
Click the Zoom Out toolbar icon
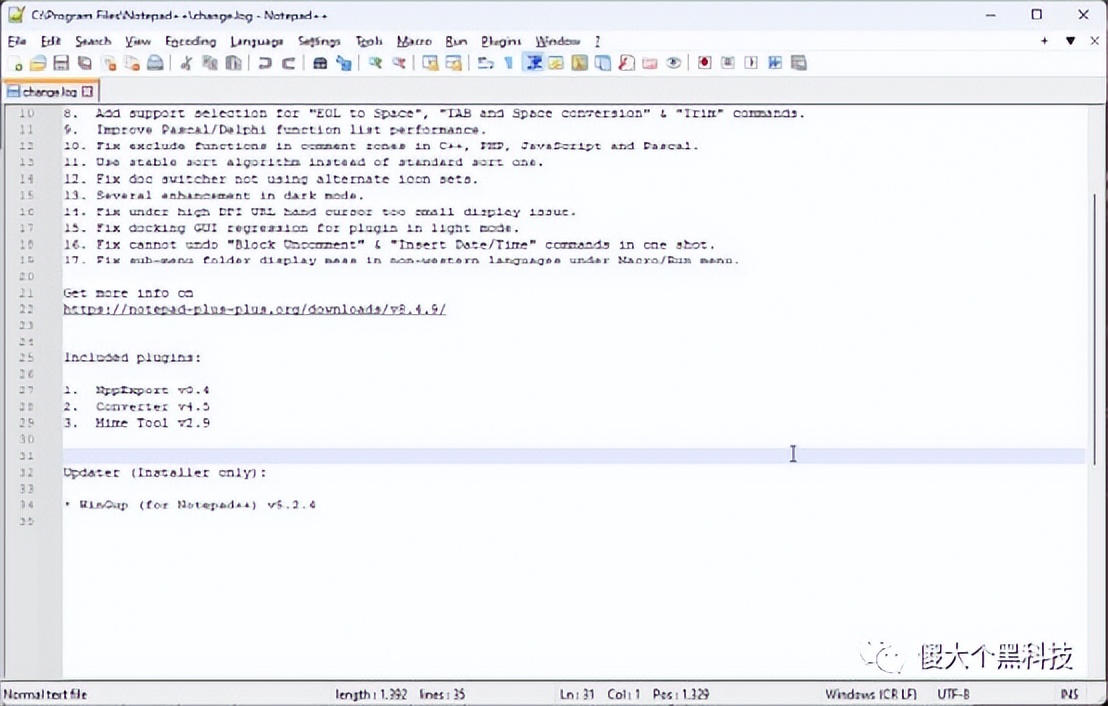399,64
